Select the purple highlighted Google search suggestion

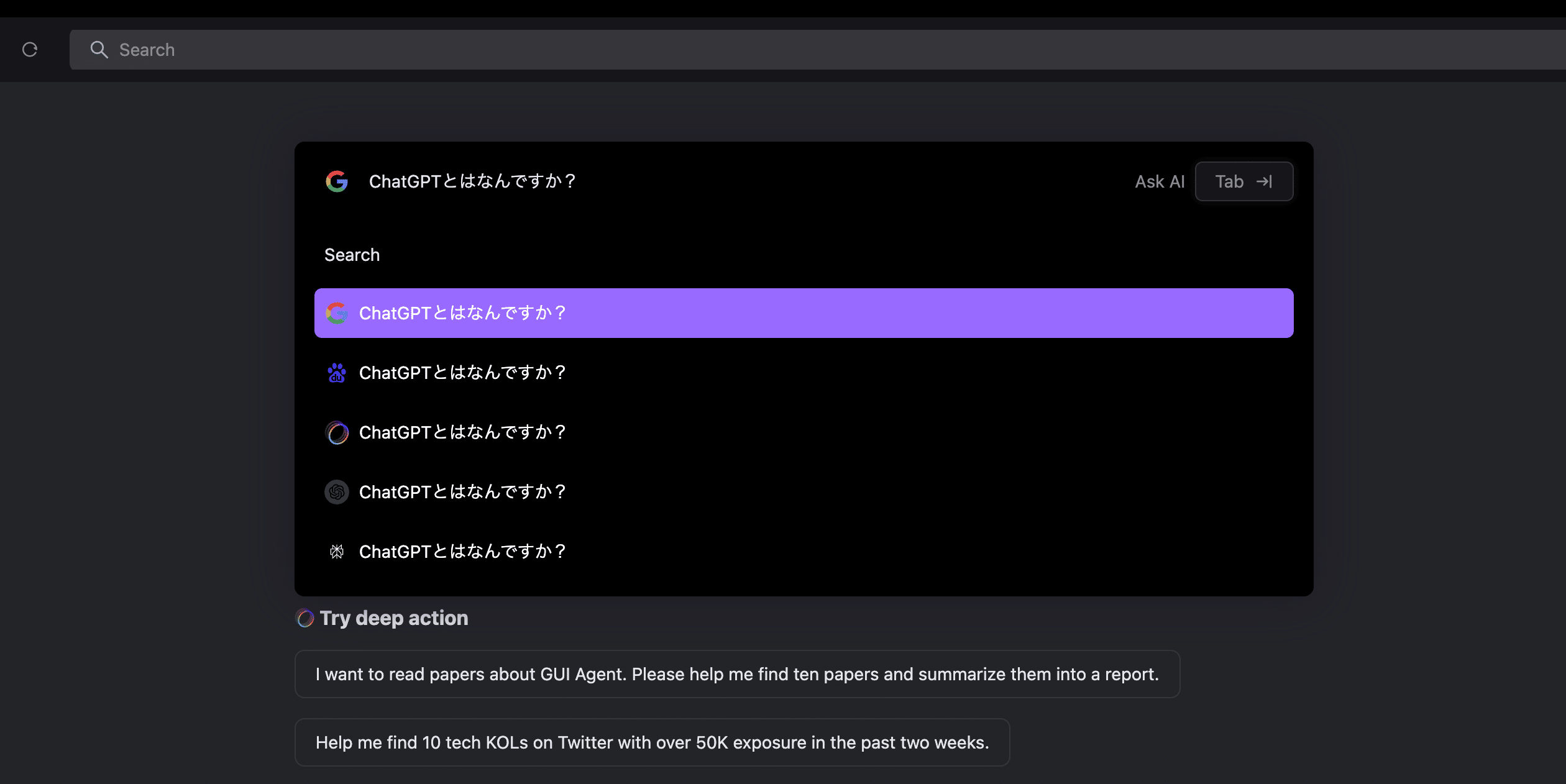(803, 313)
